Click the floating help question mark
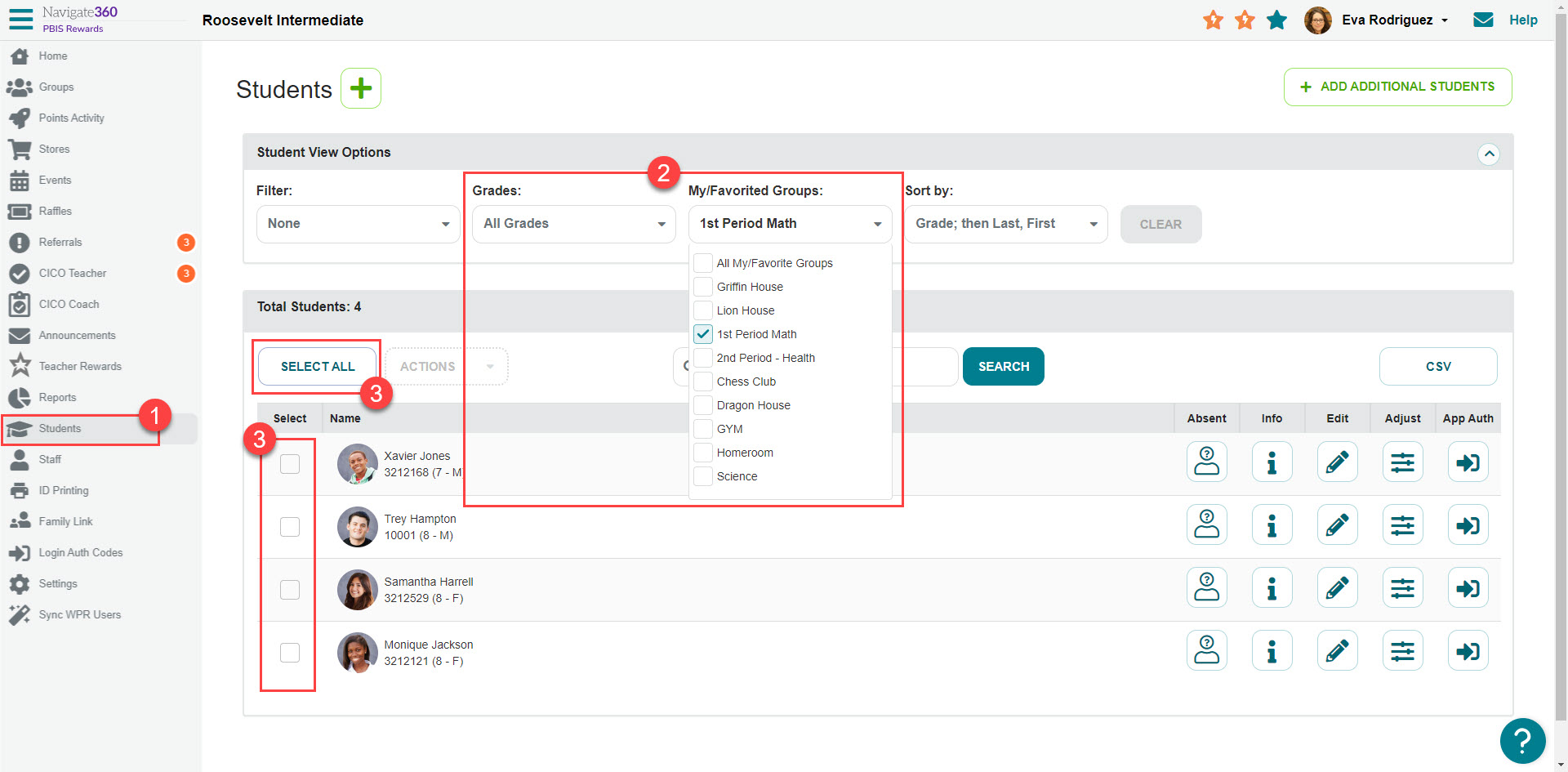The width and height of the screenshot is (1568, 772). tap(1521, 741)
